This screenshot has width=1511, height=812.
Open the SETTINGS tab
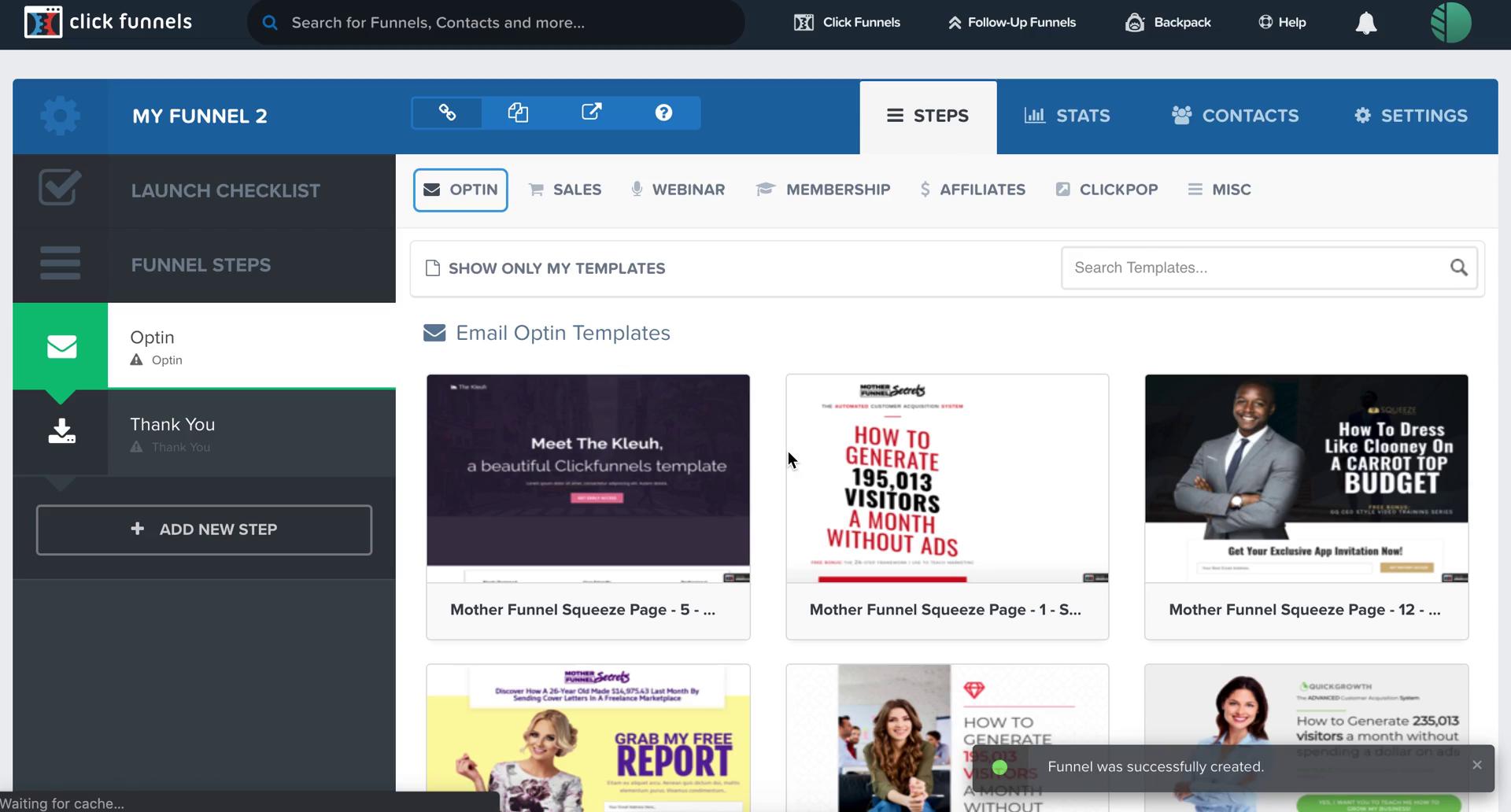1410,116
